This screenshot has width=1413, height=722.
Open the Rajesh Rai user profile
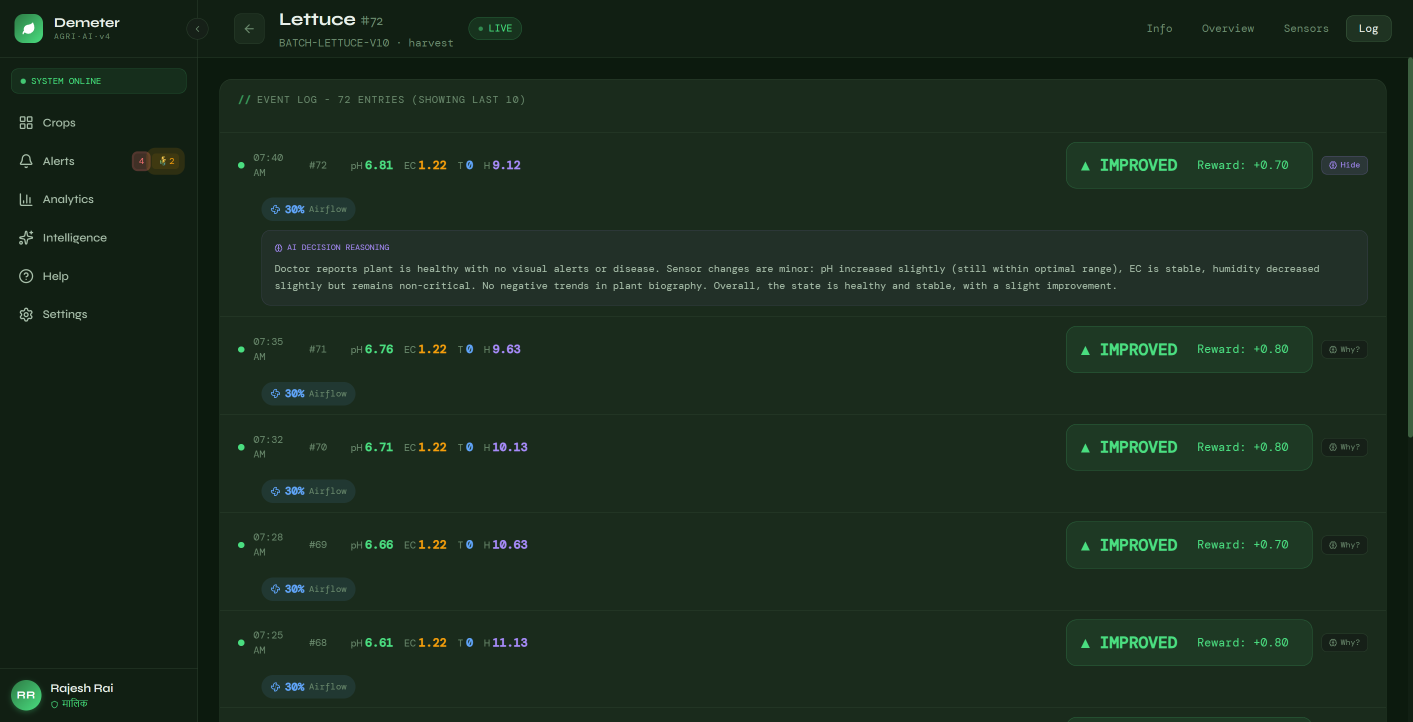click(98, 695)
